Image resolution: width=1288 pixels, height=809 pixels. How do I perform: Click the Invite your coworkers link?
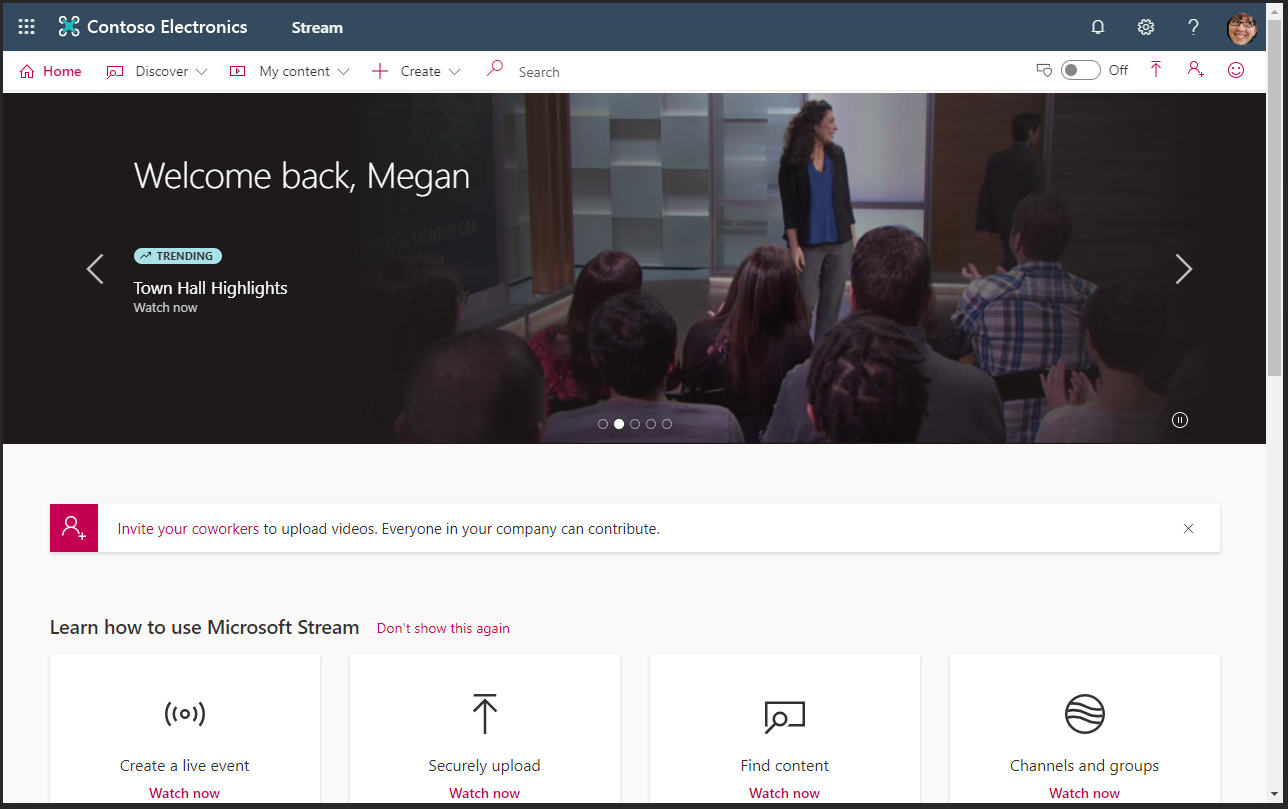pyautogui.click(x=188, y=529)
